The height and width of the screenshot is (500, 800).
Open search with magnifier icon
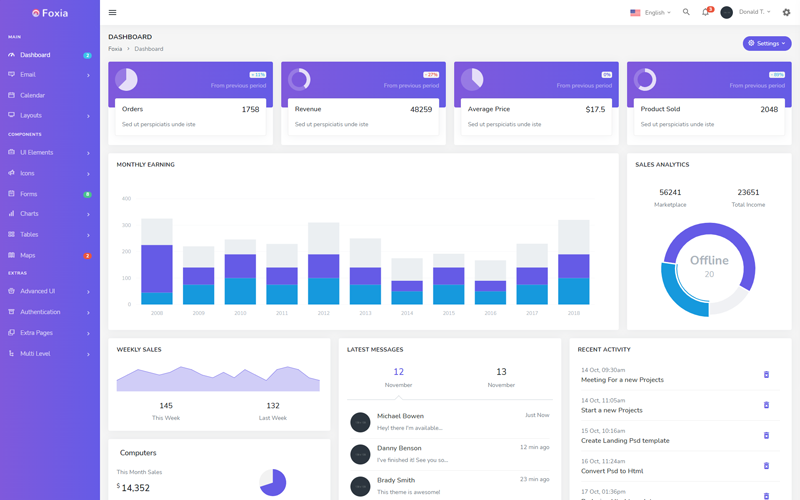coord(686,12)
